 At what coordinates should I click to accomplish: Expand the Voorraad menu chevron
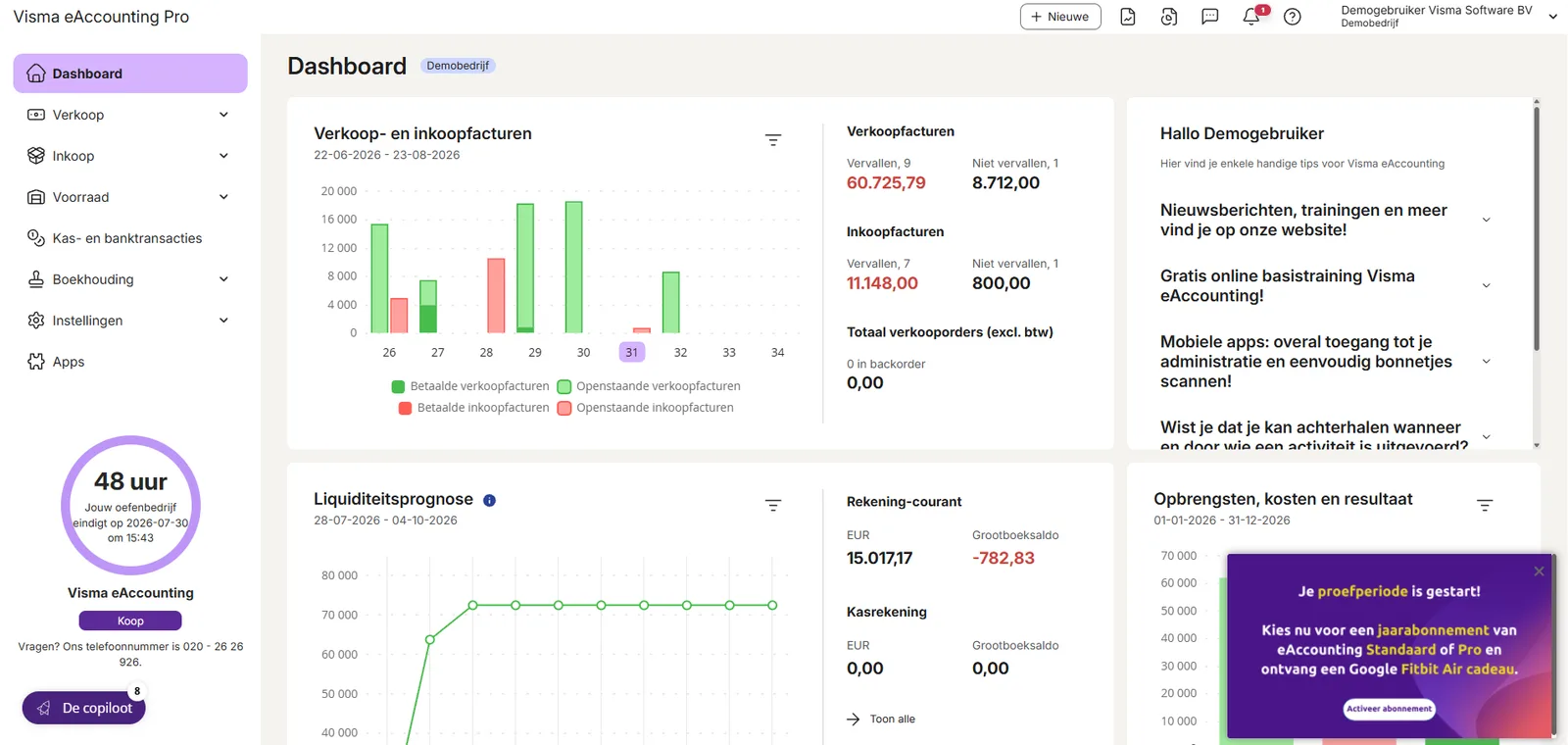(x=223, y=197)
